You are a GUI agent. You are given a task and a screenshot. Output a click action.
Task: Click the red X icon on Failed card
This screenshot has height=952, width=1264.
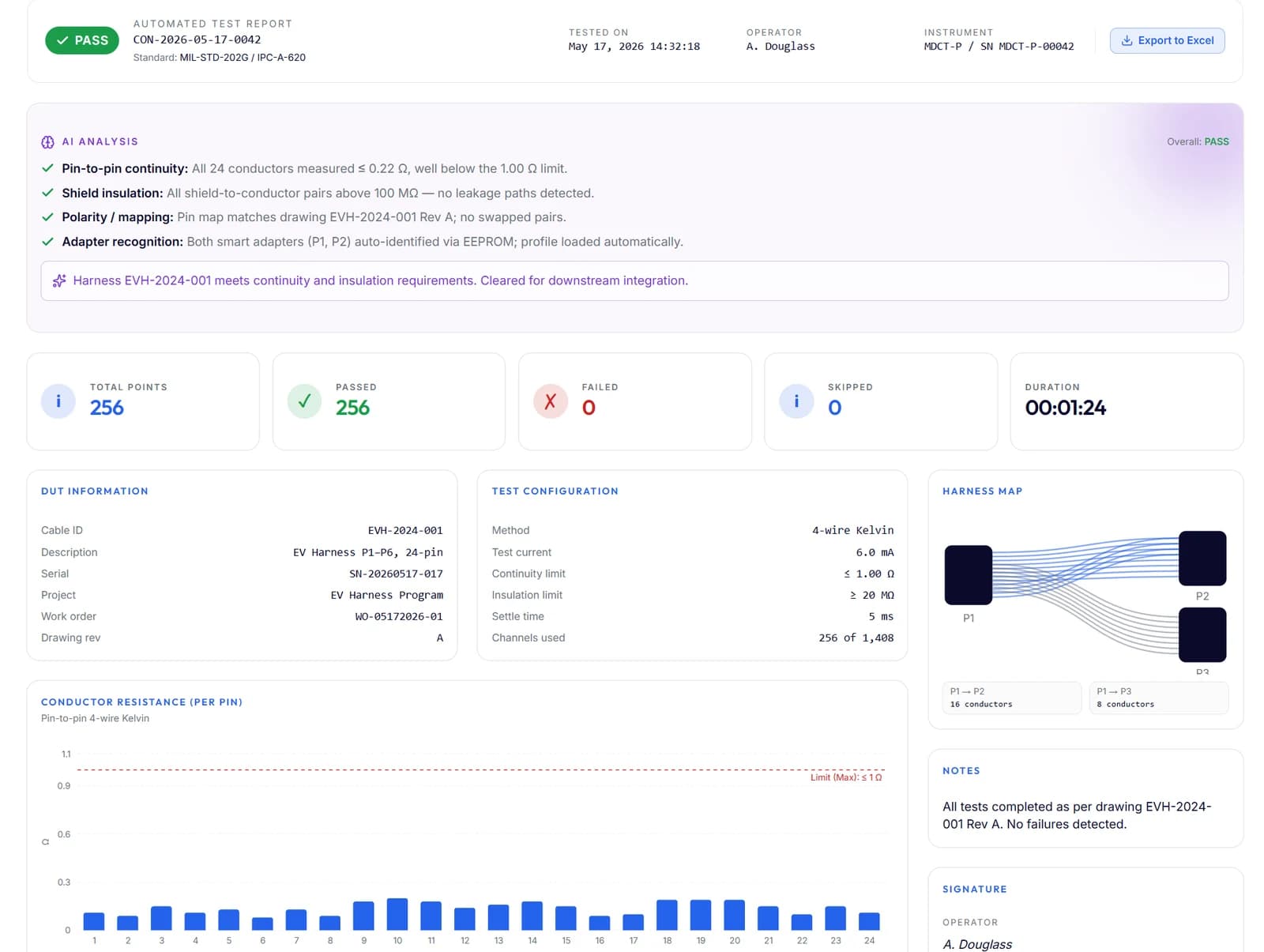(x=551, y=401)
